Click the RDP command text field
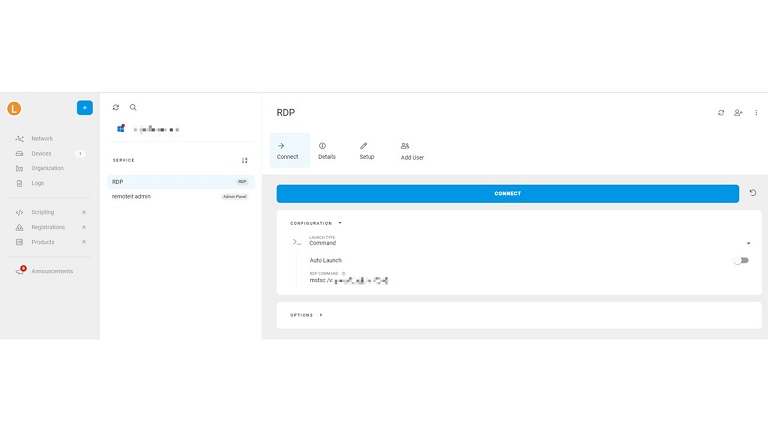This screenshot has height=432, width=768. tap(349, 281)
